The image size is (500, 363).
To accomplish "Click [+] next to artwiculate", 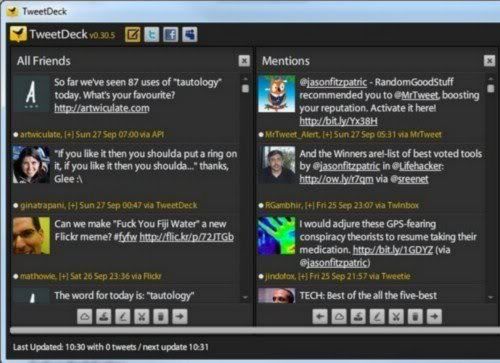I will tap(69, 134).
